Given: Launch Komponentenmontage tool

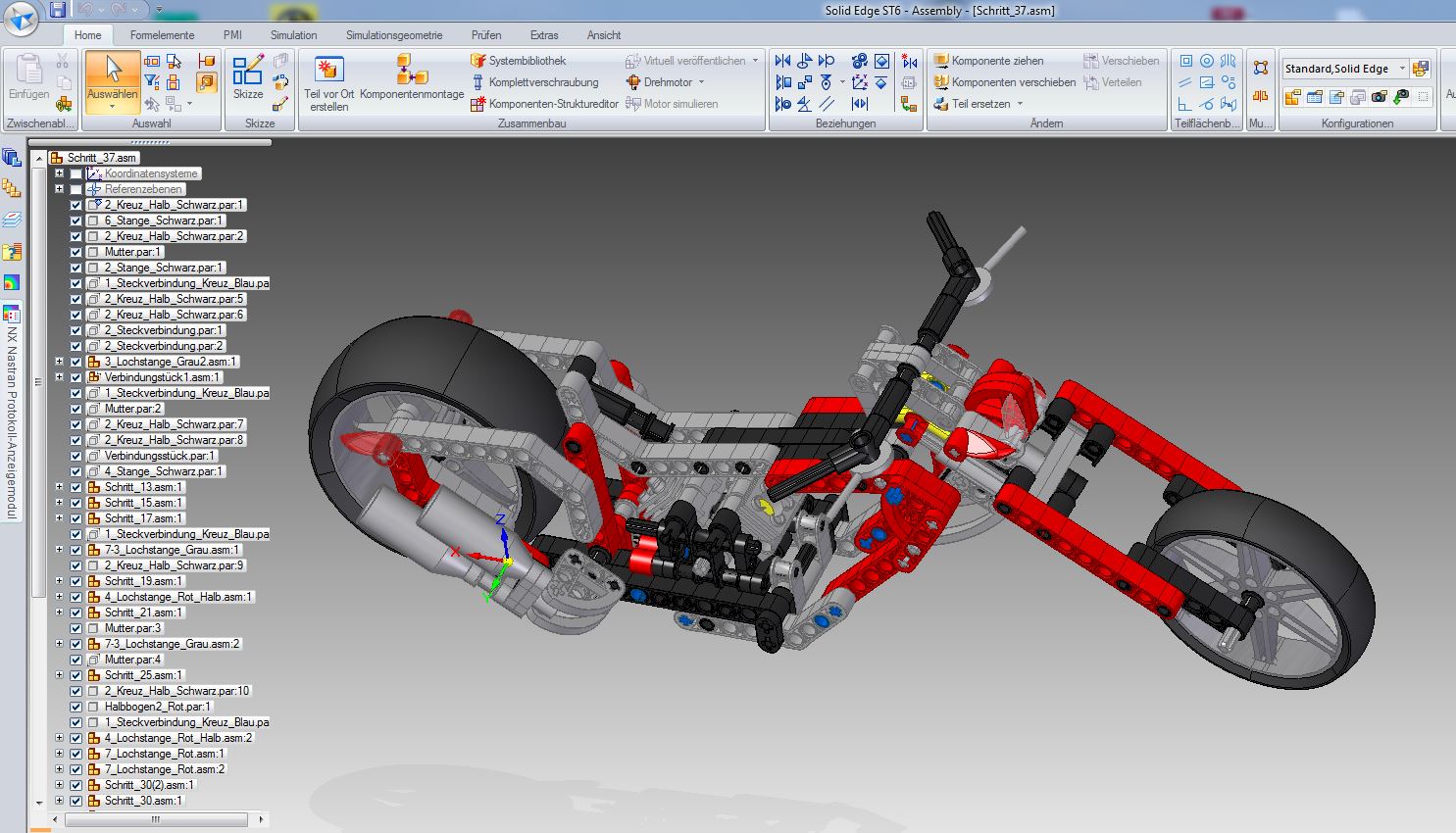Looking at the screenshot, I should [411, 78].
